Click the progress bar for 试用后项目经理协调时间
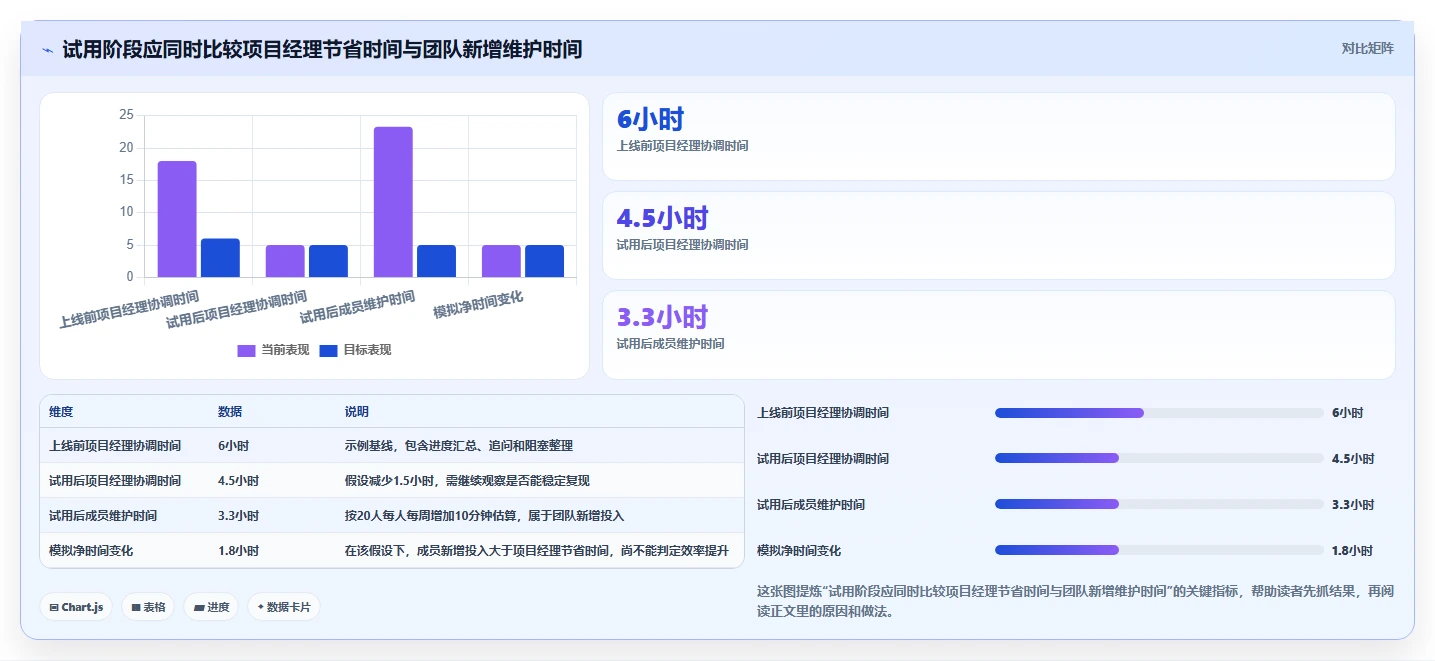1435x661 pixels. [1159, 459]
